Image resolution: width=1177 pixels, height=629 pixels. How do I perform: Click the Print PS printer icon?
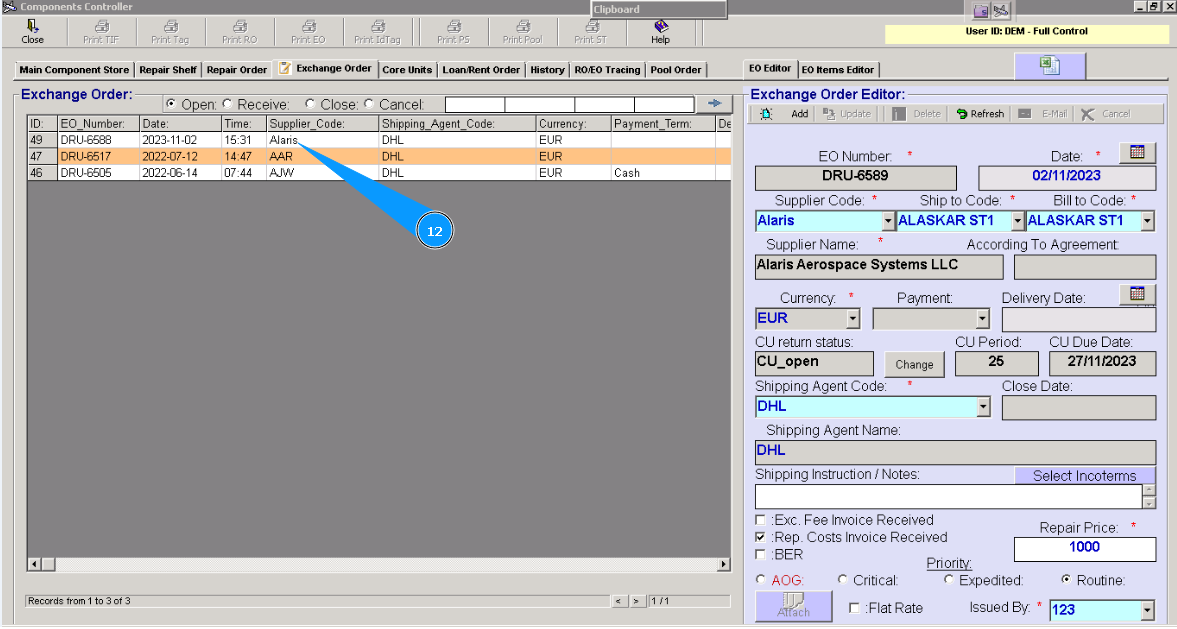(453, 26)
